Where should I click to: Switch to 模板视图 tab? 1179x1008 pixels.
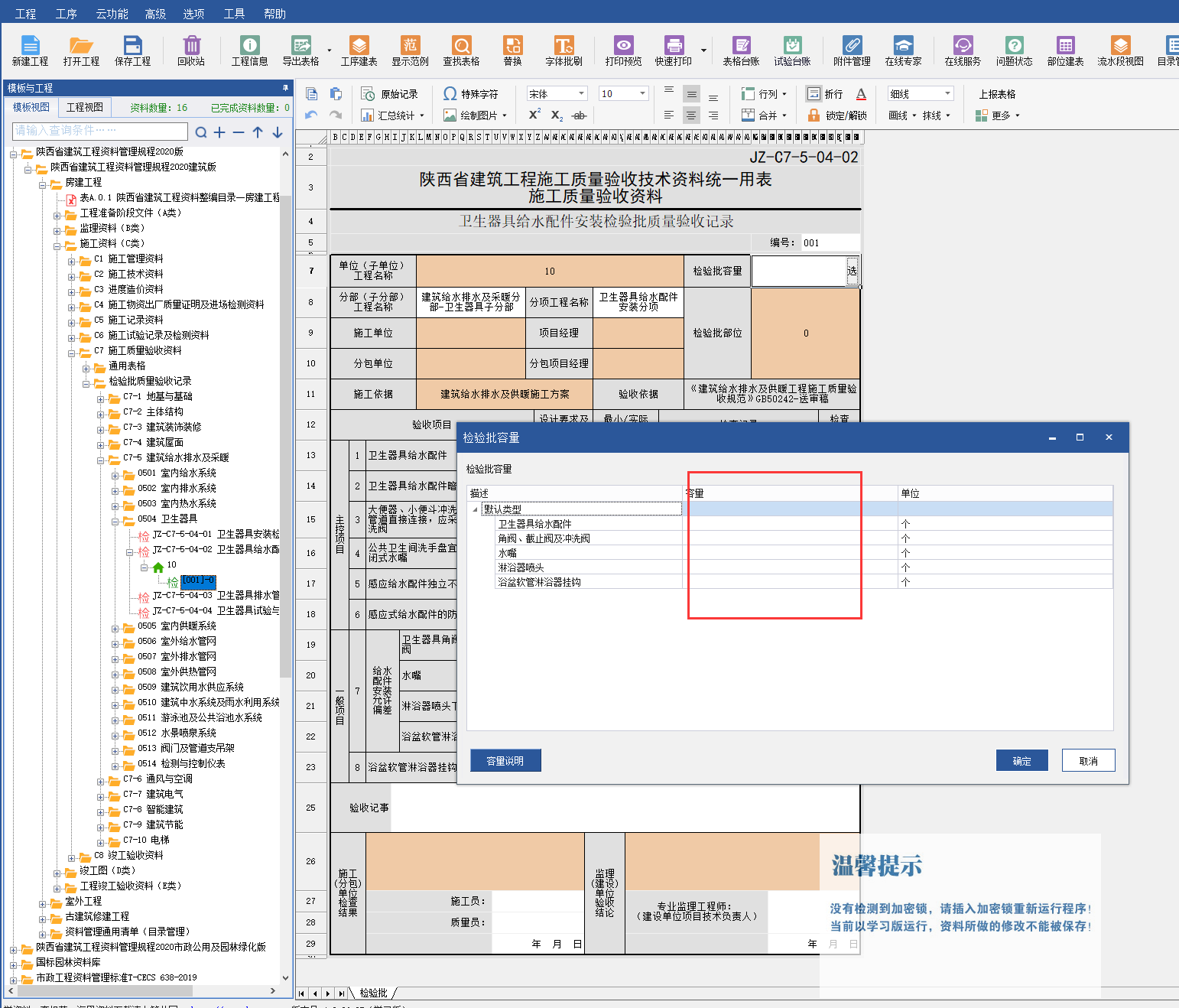[x=31, y=107]
